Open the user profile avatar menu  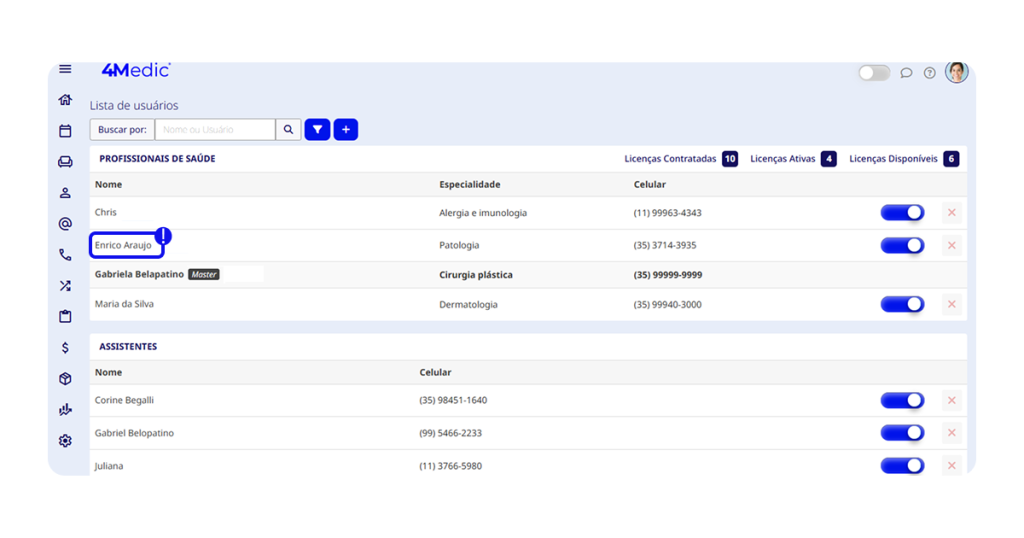[x=956, y=72]
